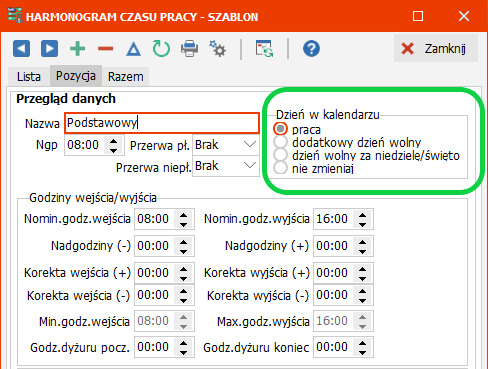Decrease Nomin.godz.wyjścia with down arrow

(x=363, y=224)
